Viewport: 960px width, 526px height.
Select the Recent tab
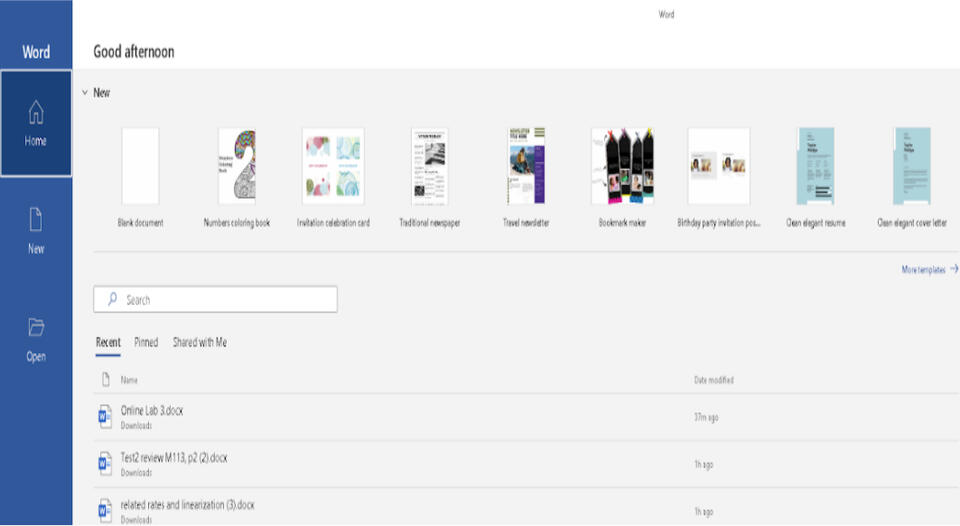click(x=108, y=342)
